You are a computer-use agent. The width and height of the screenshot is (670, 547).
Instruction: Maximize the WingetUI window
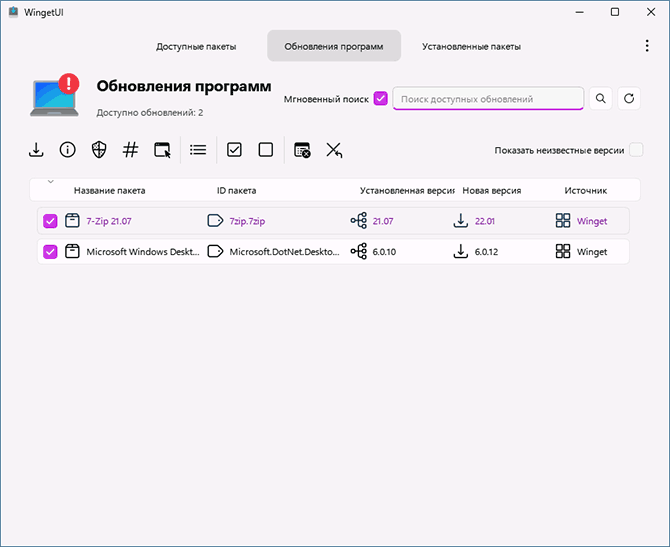tap(615, 12)
